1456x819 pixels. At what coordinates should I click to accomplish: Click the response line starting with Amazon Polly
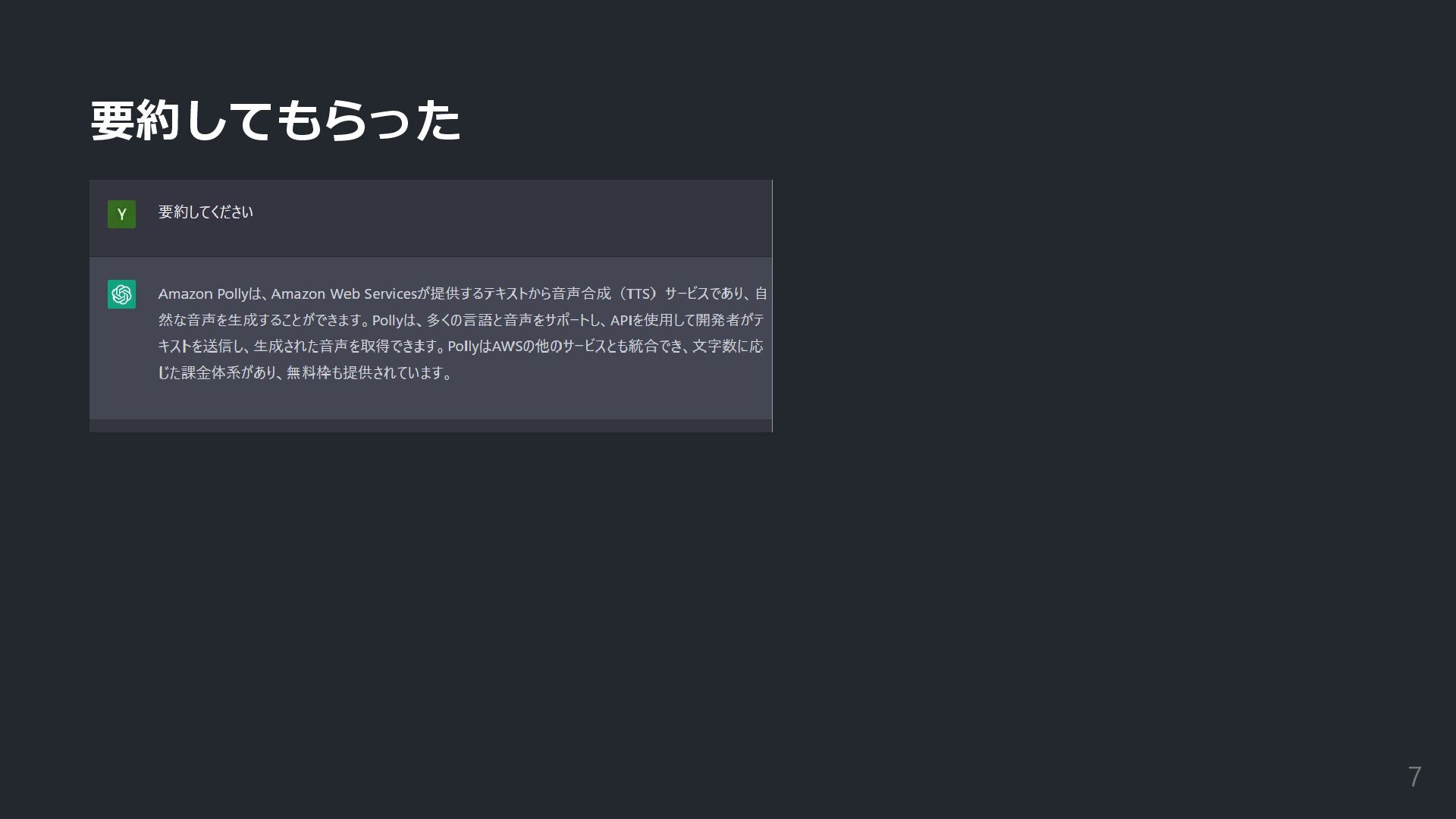click(x=463, y=293)
